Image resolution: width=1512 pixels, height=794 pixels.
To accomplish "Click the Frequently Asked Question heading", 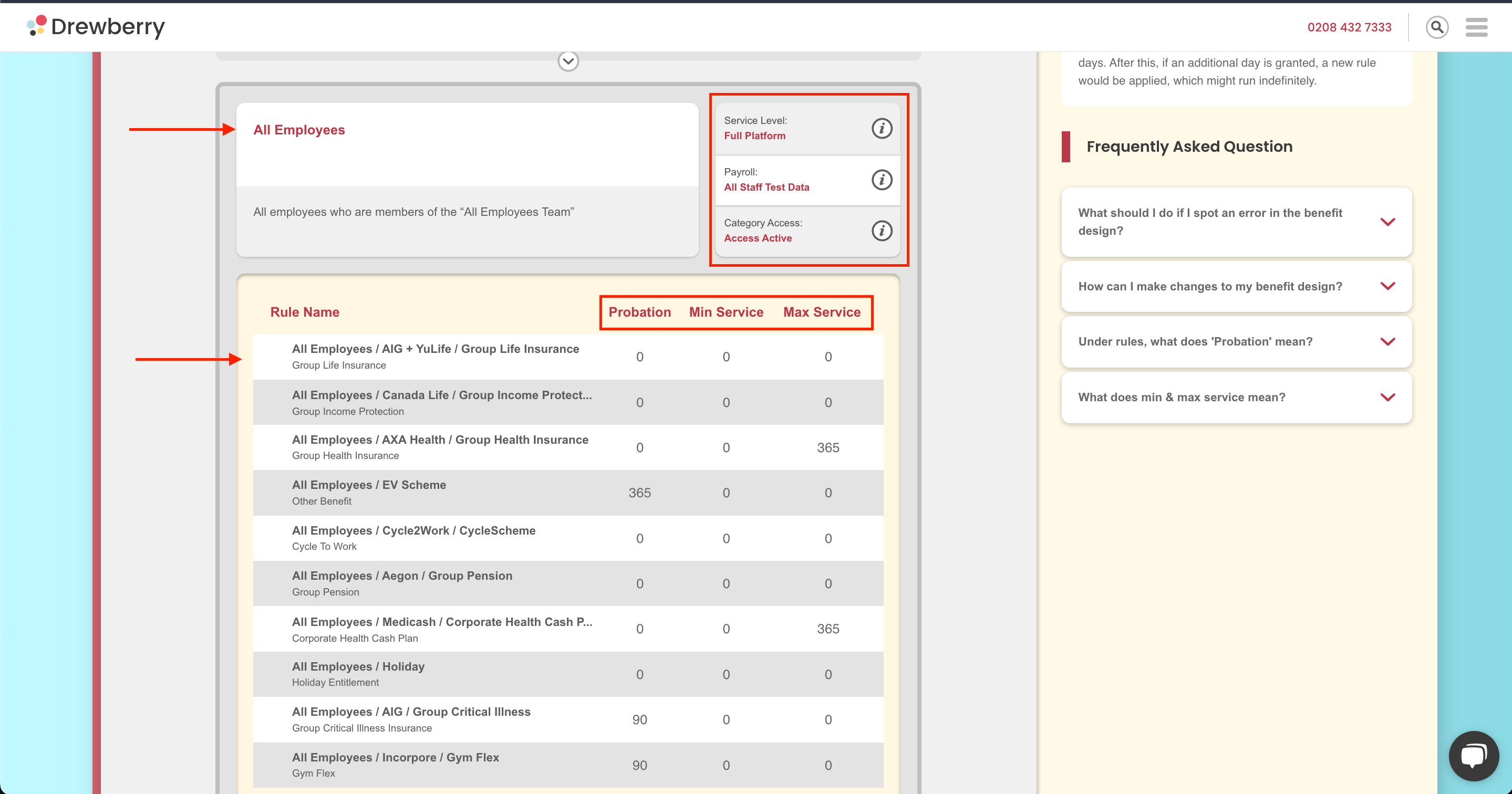I will coord(1189,147).
